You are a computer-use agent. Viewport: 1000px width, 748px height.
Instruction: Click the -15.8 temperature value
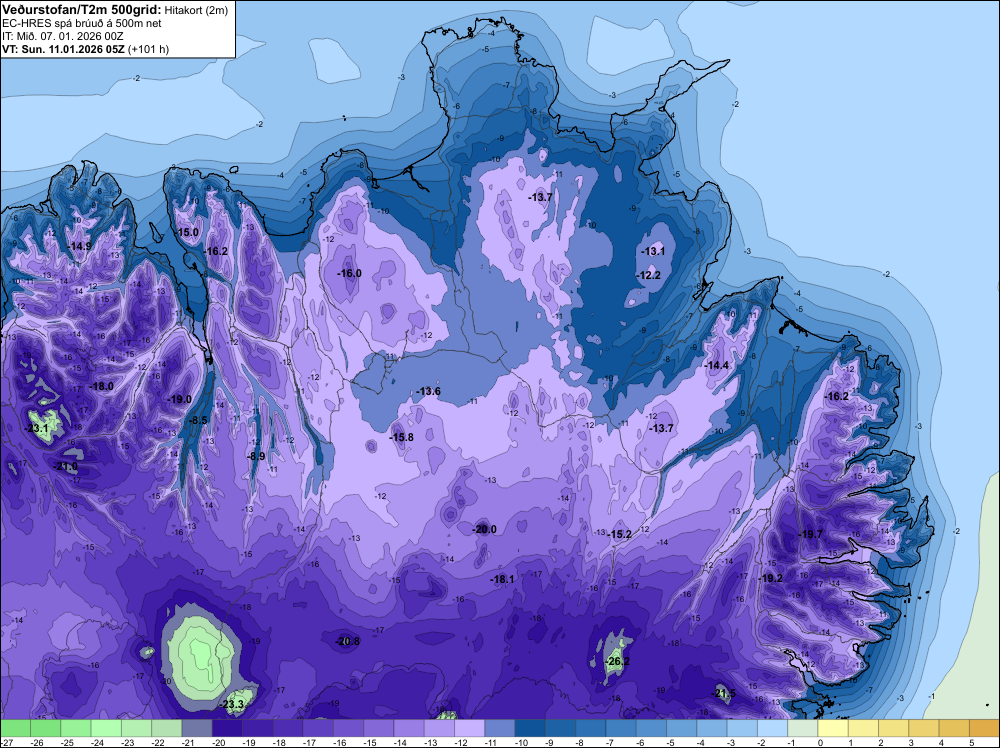pos(402,437)
